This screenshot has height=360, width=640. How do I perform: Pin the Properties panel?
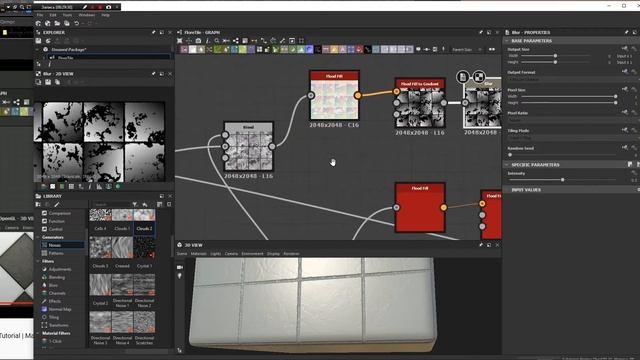click(626, 32)
